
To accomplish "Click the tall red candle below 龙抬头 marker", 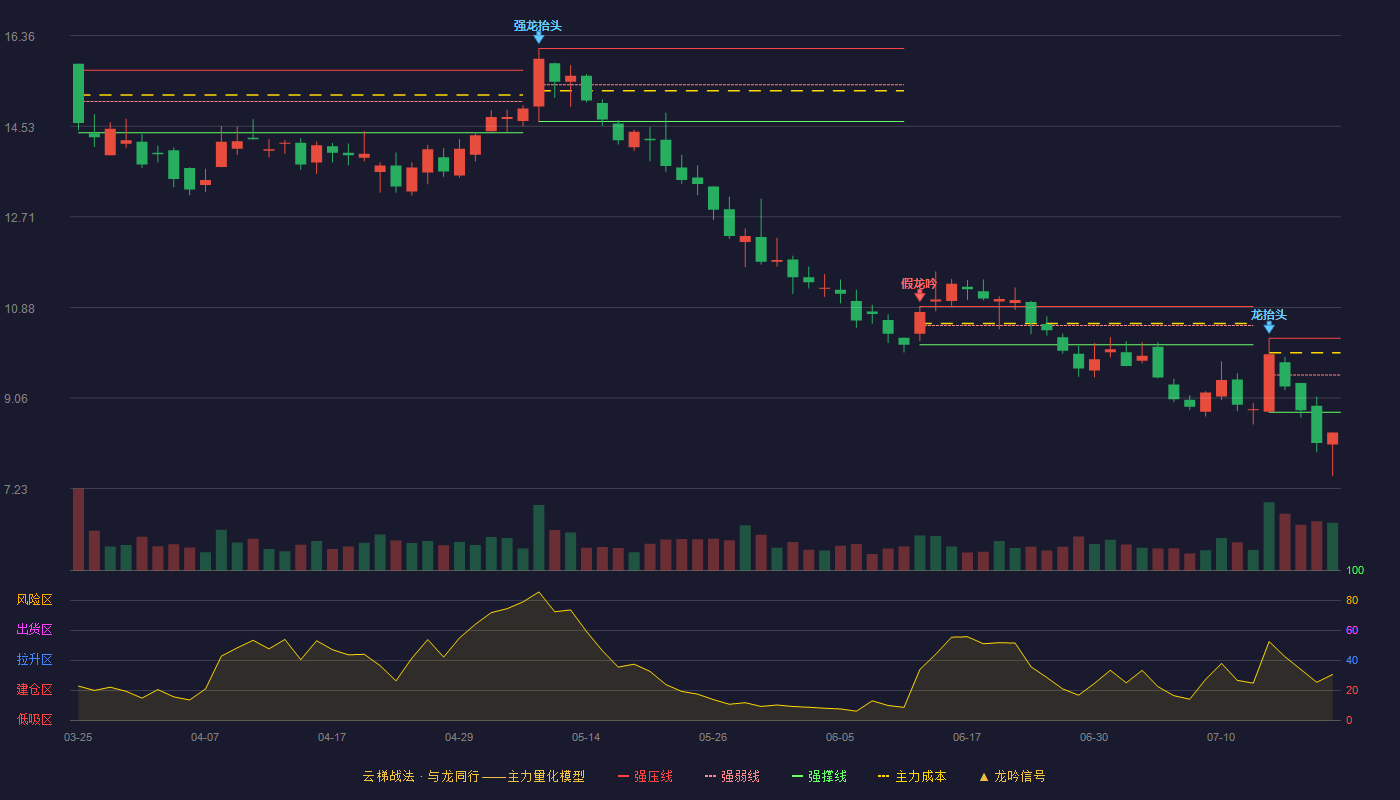I will point(1269,383).
